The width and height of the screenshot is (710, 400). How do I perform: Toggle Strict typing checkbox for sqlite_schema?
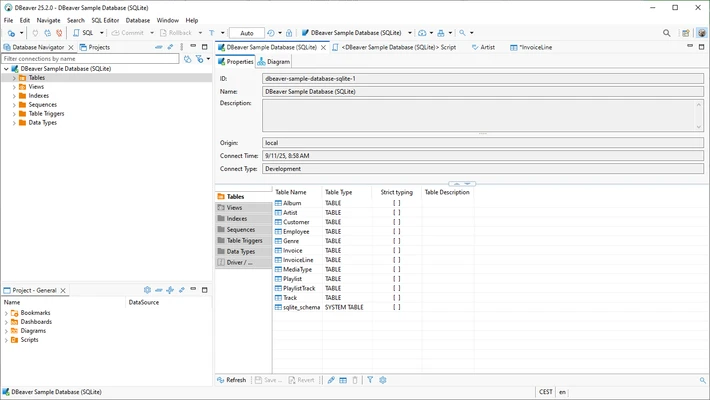point(397,307)
